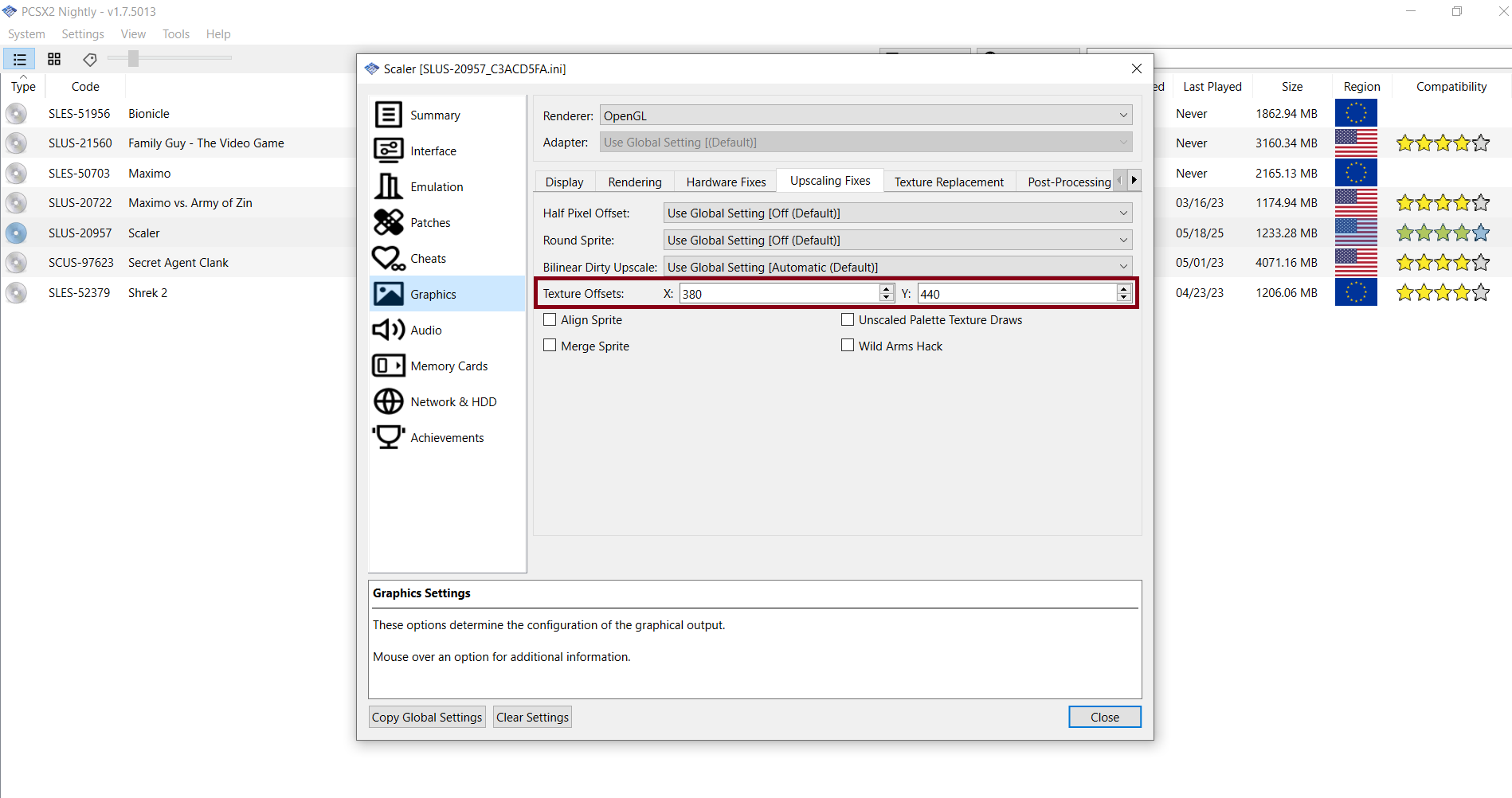Enable the Align Sprite checkbox
This screenshot has height=798, width=1512.
[x=550, y=319]
